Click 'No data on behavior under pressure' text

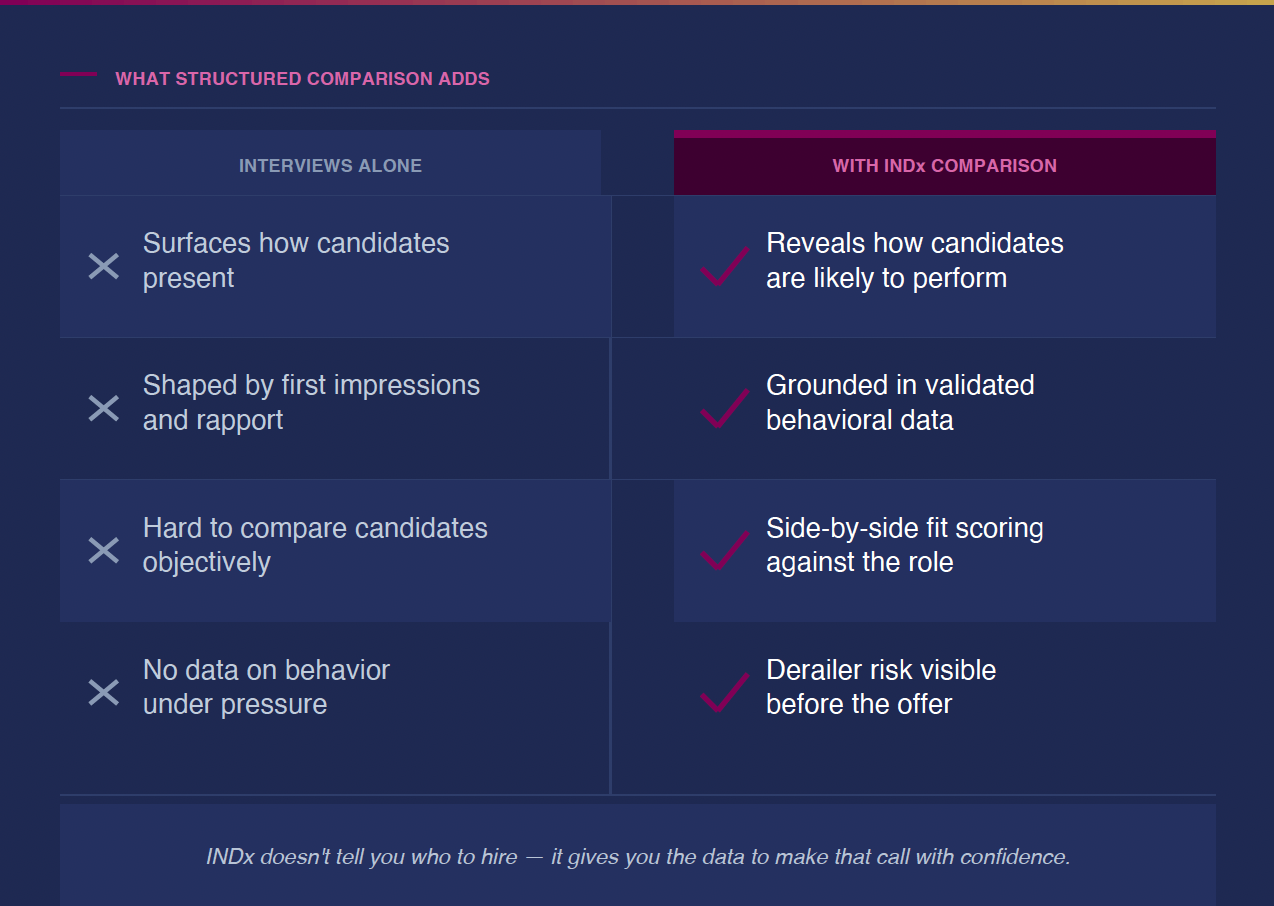click(x=266, y=686)
